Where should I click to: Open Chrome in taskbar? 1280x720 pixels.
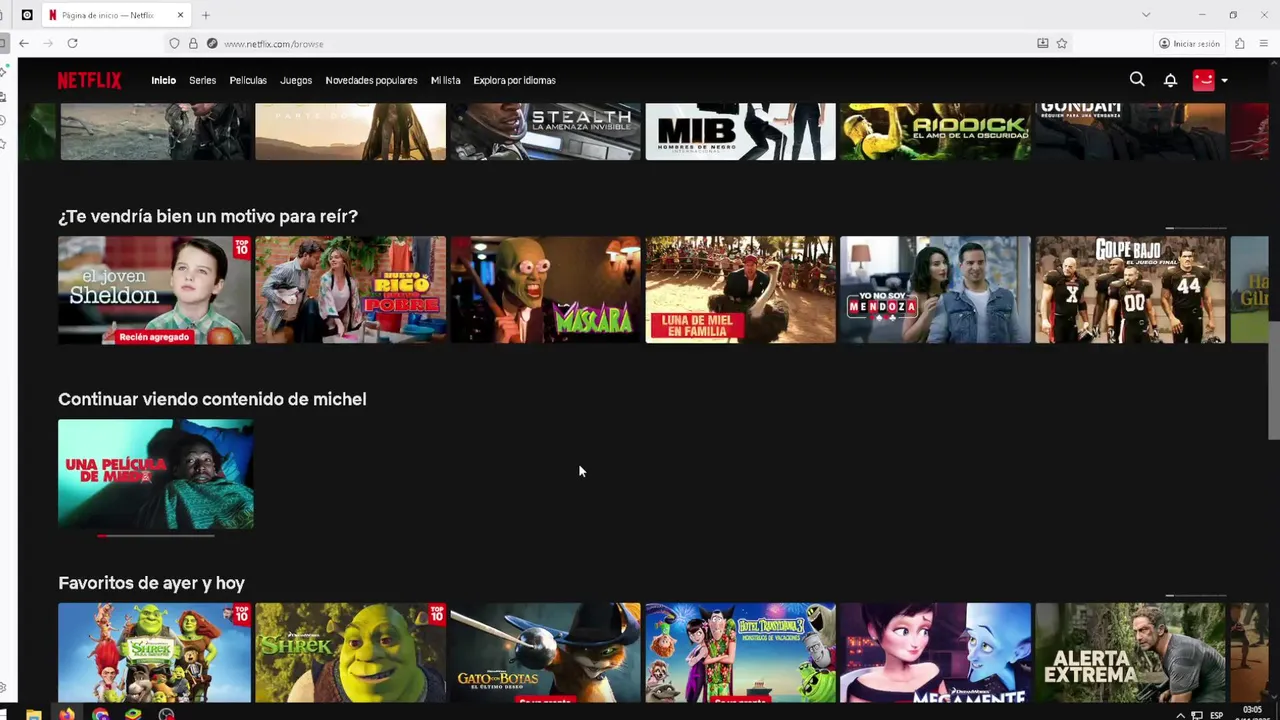[x=100, y=715]
